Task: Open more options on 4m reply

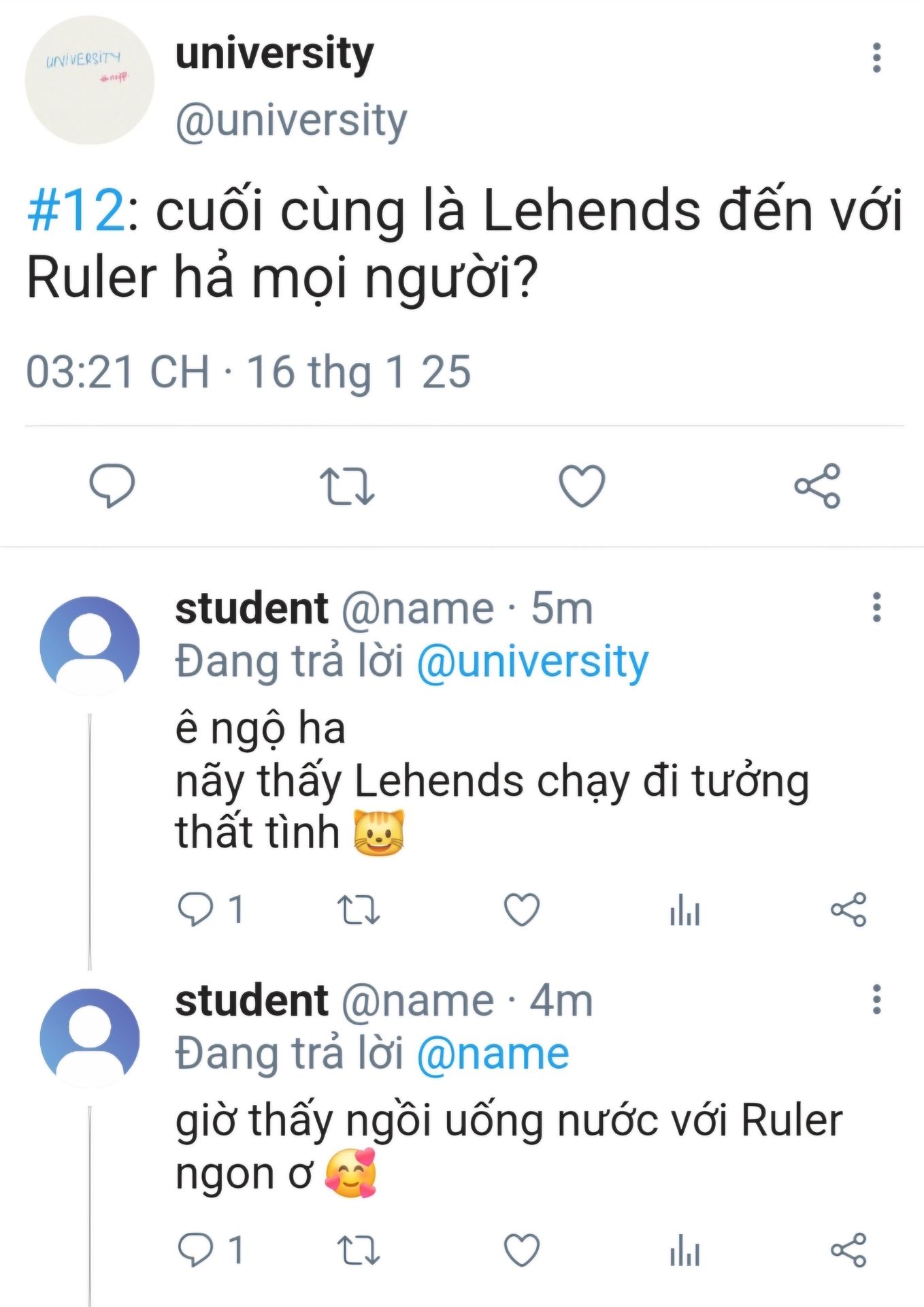Action: click(x=877, y=999)
